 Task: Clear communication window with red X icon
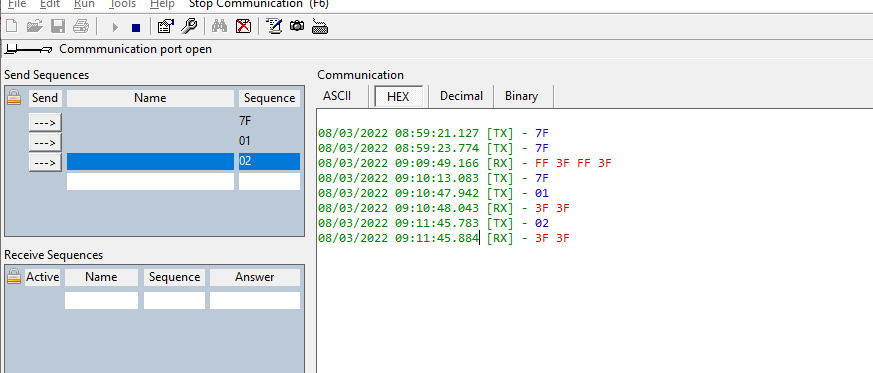coord(243,26)
